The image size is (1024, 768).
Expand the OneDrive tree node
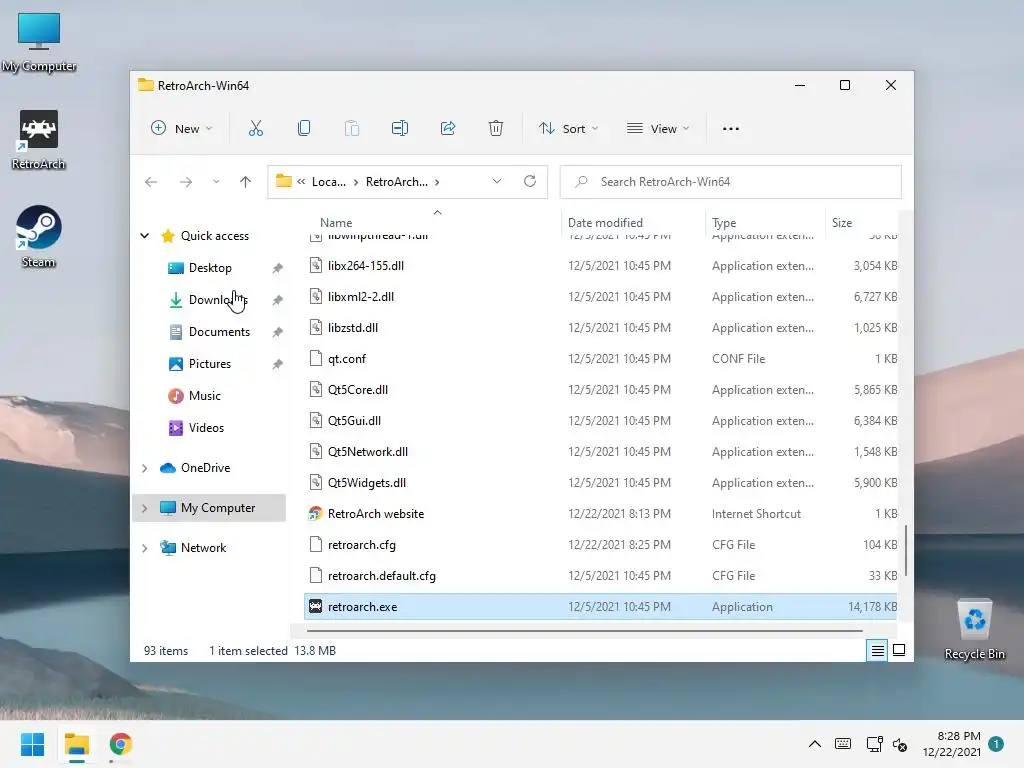144,468
